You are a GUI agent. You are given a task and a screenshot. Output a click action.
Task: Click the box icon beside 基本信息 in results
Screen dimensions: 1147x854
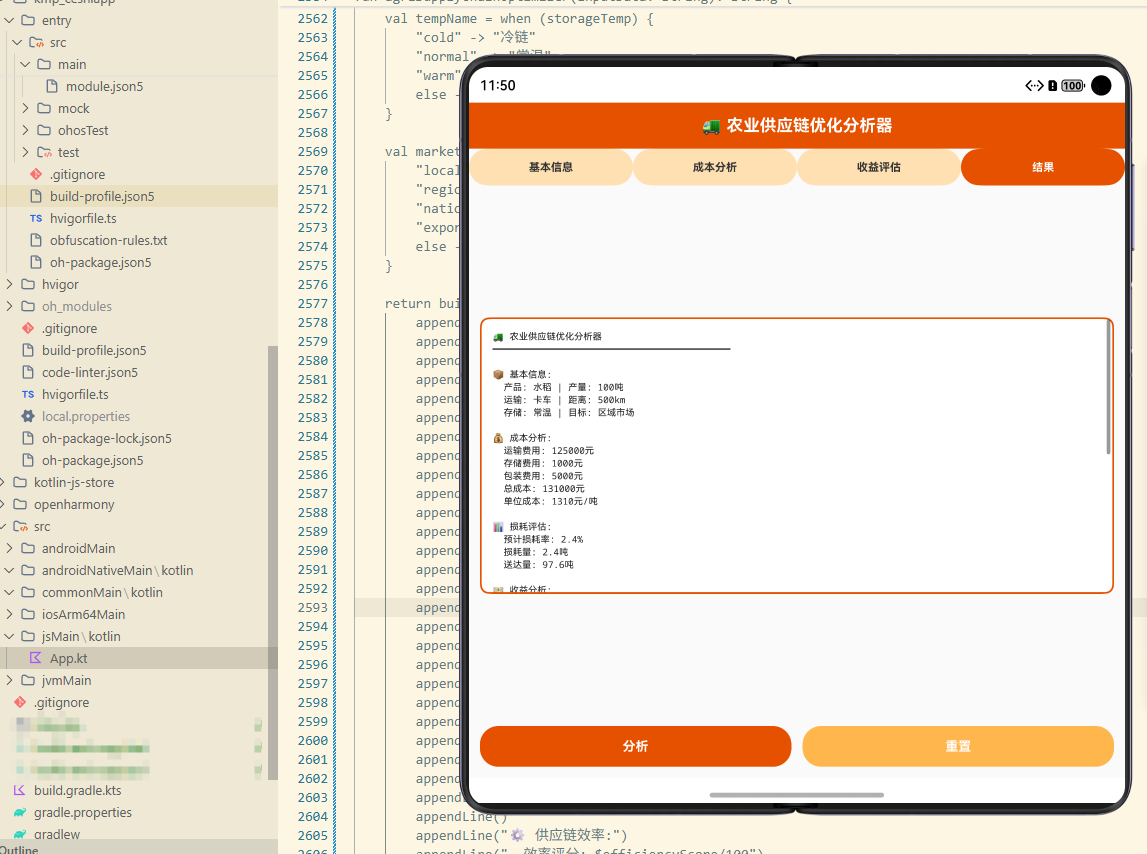[x=498, y=374]
